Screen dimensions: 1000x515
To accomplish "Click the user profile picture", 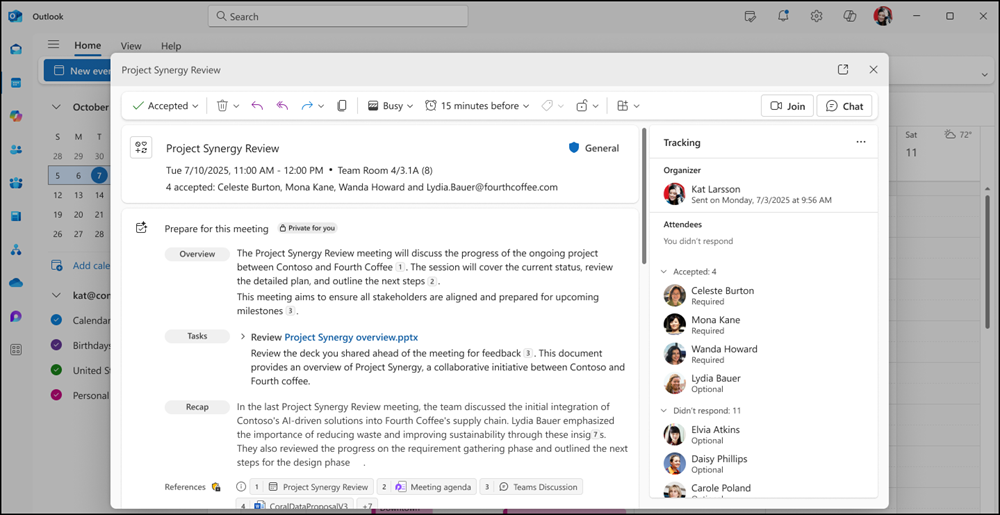I will coord(883,16).
